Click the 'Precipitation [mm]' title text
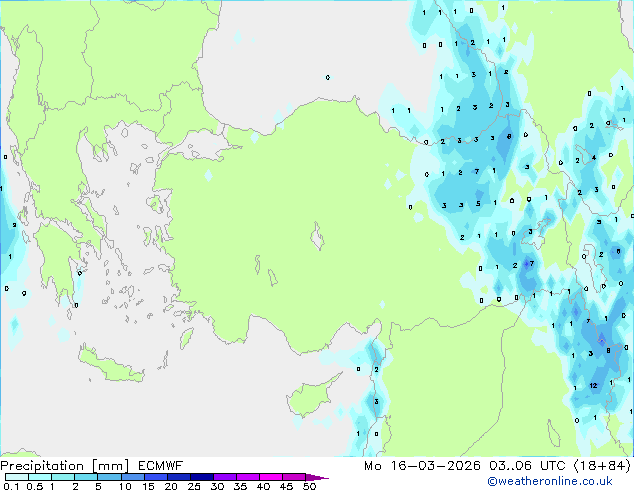Viewport: 634px width, 490px height. coord(65,466)
